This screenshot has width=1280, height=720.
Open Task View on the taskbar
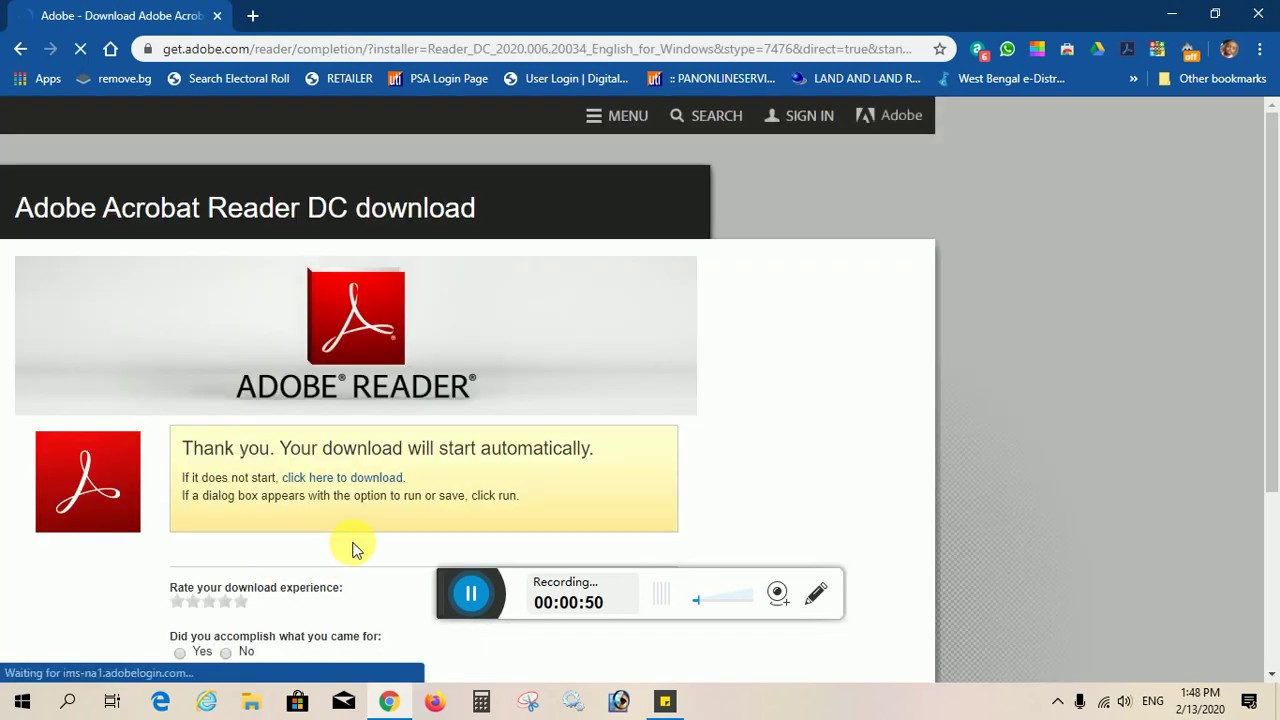tap(113, 702)
